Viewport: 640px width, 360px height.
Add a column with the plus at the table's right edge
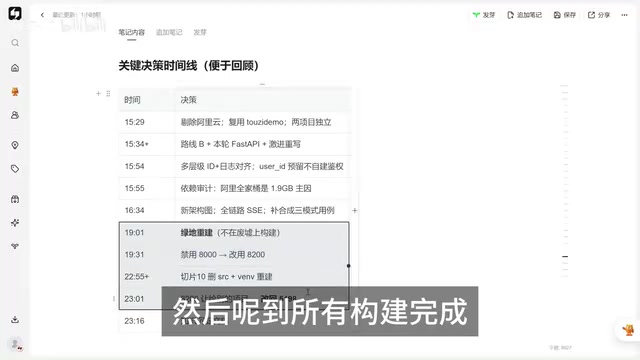355,211
